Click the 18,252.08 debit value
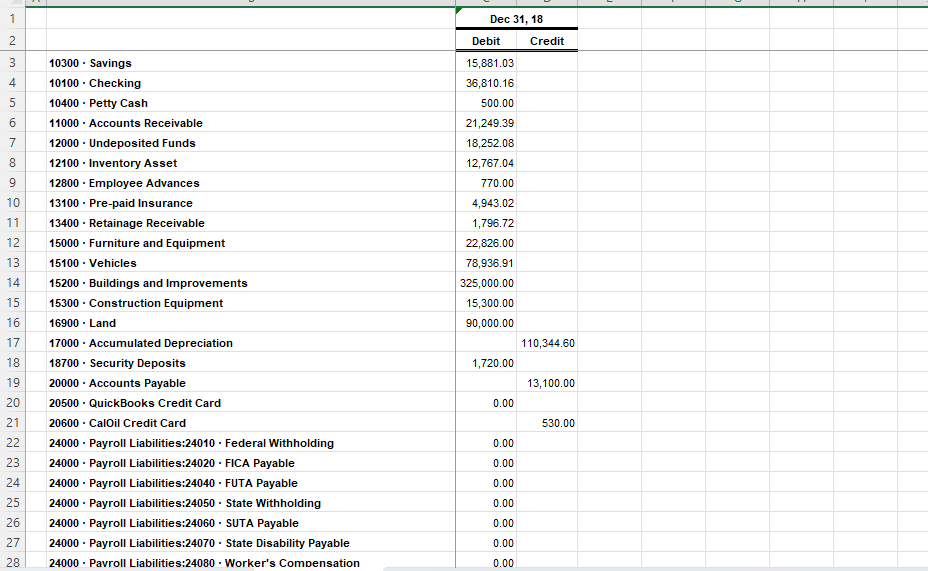928x571 pixels. click(x=489, y=143)
